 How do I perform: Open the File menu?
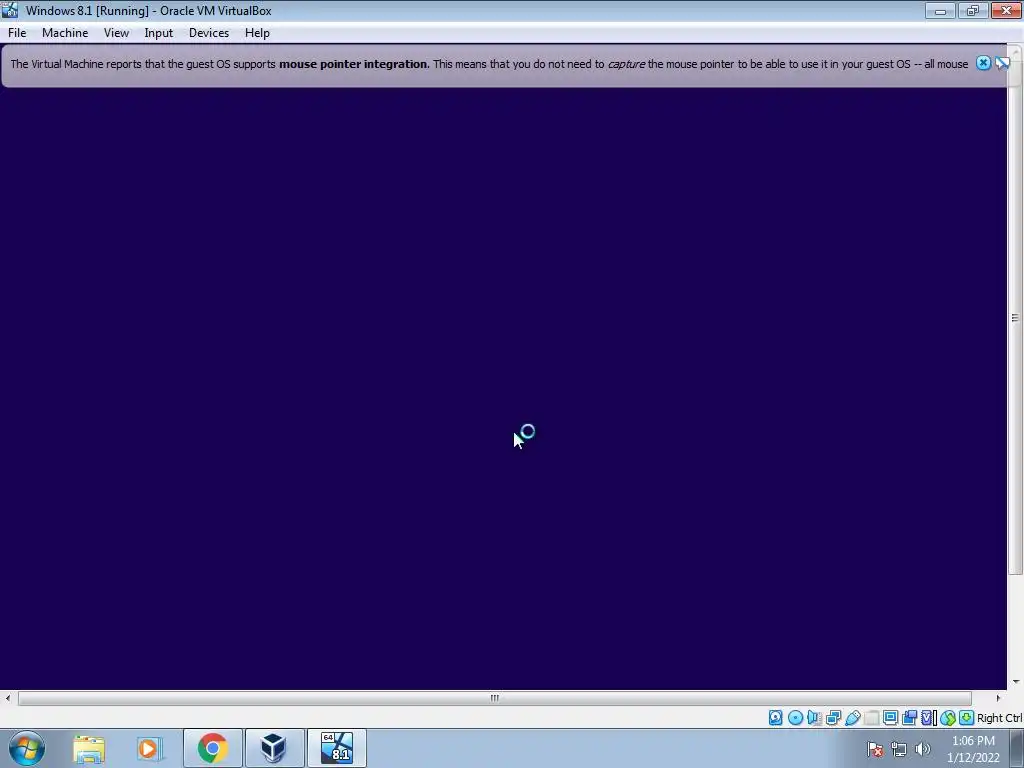pos(17,33)
